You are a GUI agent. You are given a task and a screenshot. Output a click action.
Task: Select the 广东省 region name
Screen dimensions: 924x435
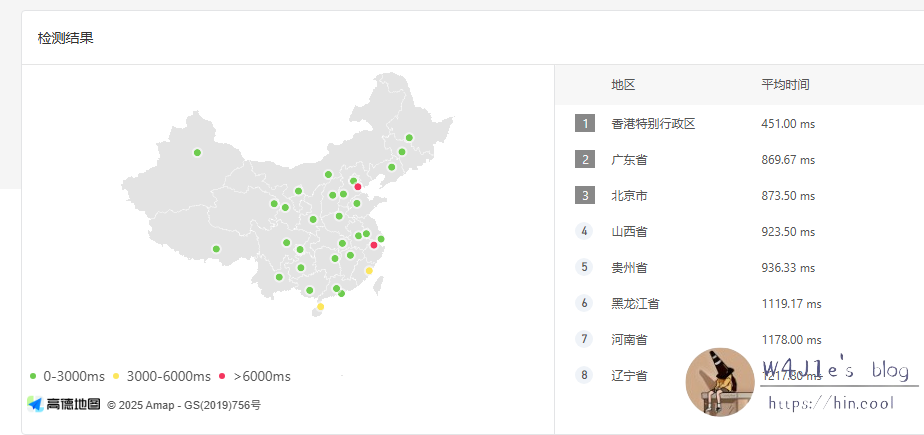[x=629, y=160]
